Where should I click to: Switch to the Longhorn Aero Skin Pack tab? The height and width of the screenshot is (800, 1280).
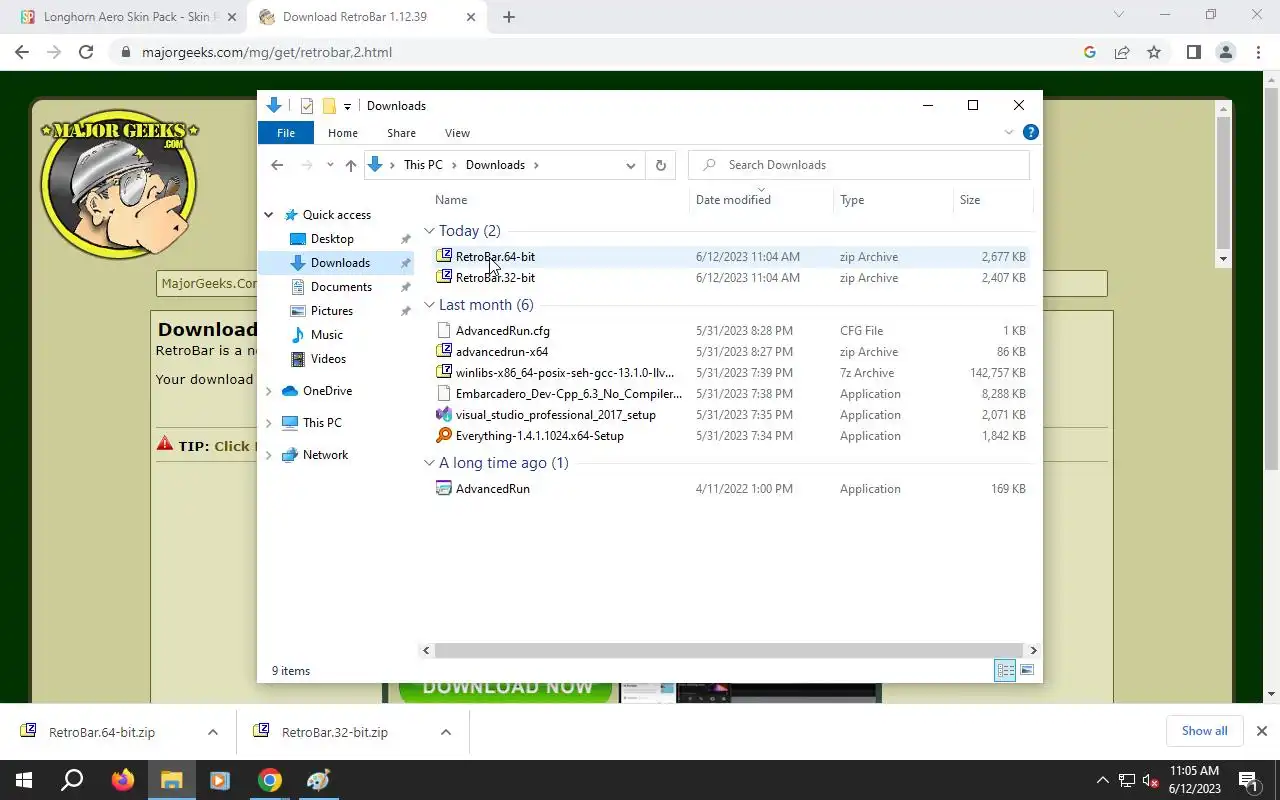(x=132, y=17)
